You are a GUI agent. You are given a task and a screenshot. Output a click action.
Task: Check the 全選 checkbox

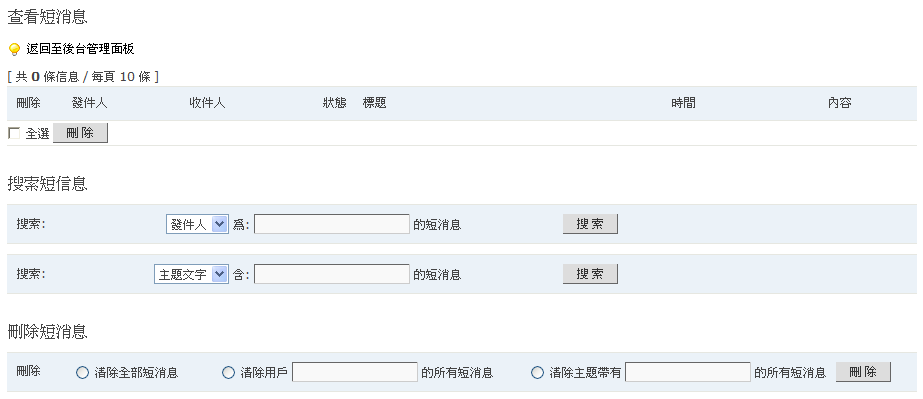(x=14, y=134)
